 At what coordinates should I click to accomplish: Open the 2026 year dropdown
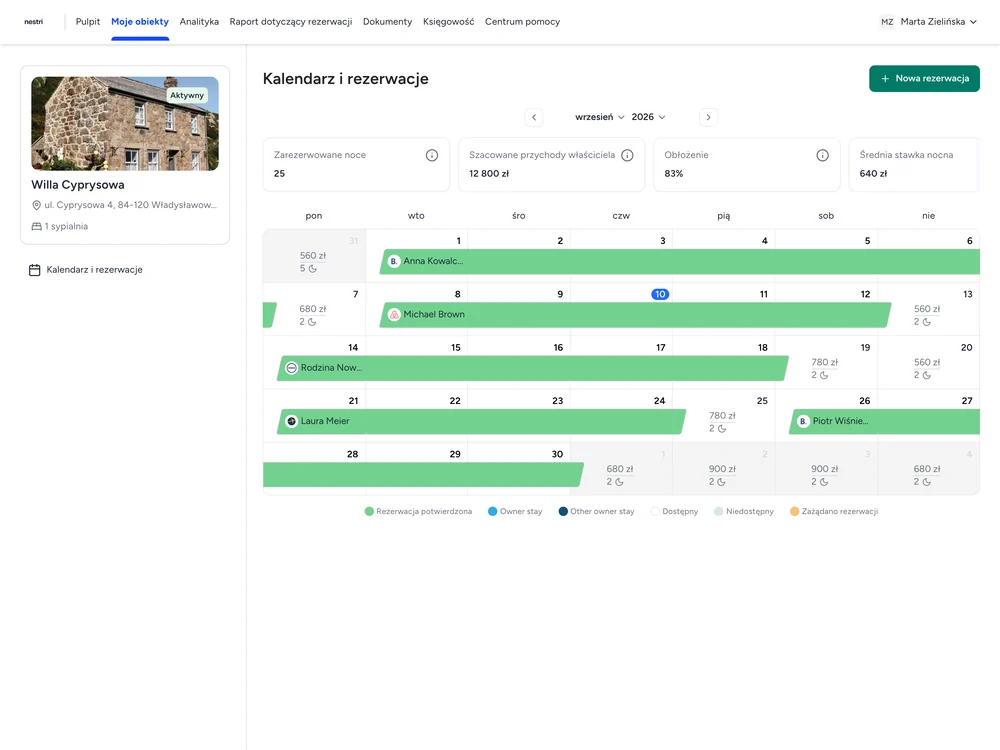pyautogui.click(x=649, y=117)
